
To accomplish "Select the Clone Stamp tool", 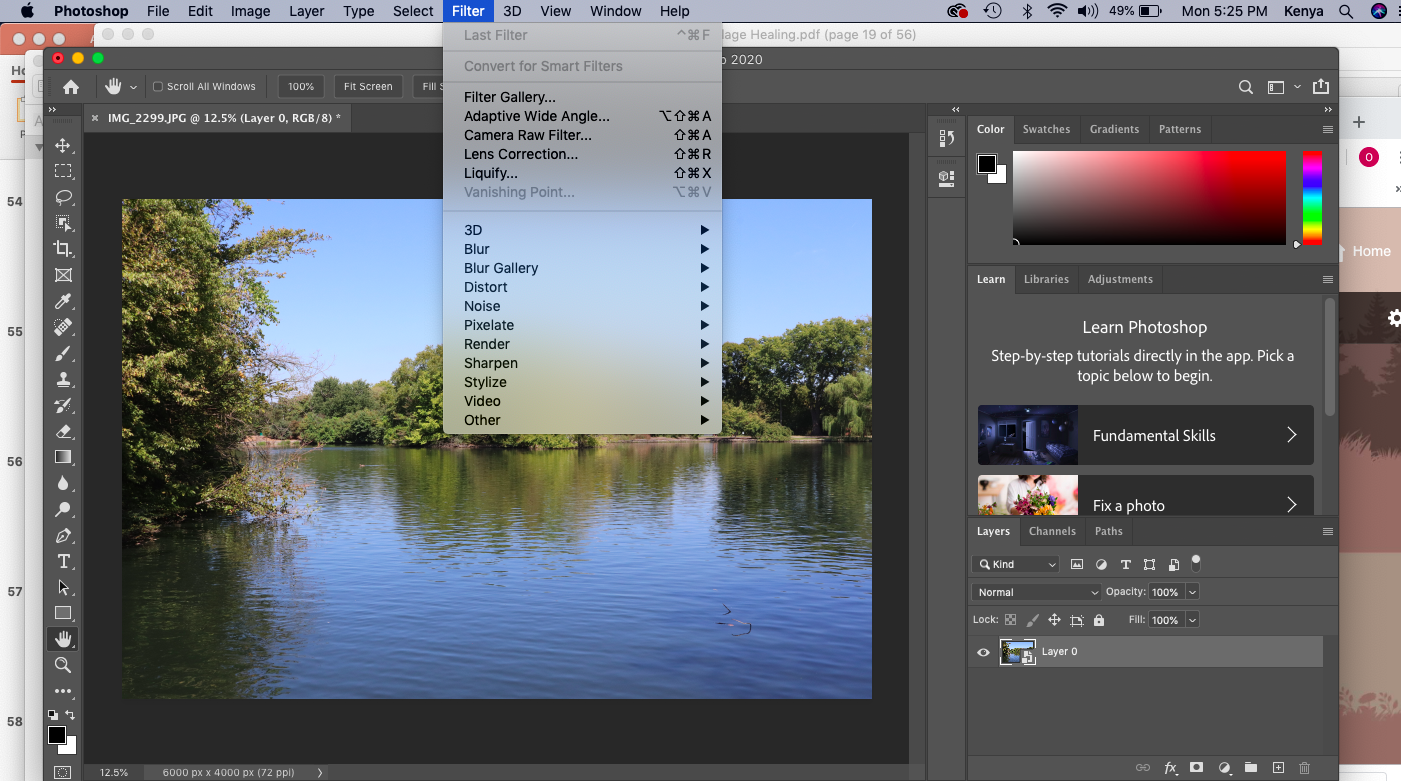I will click(x=63, y=379).
